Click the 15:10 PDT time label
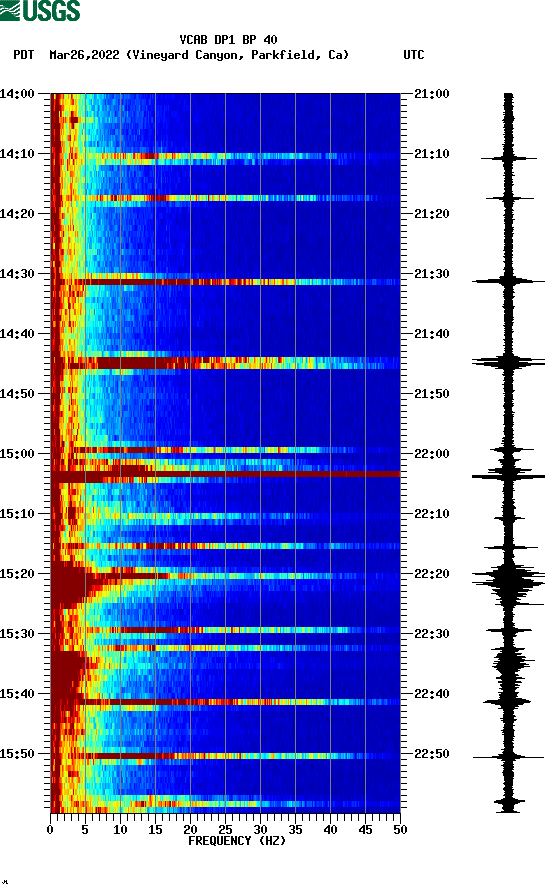 (x=17, y=514)
